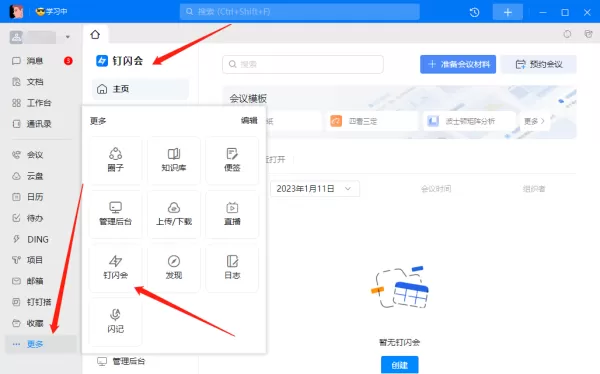Click the circular icon at top-right below title bar
The height and width of the screenshot is (374, 600).
coord(567,34)
